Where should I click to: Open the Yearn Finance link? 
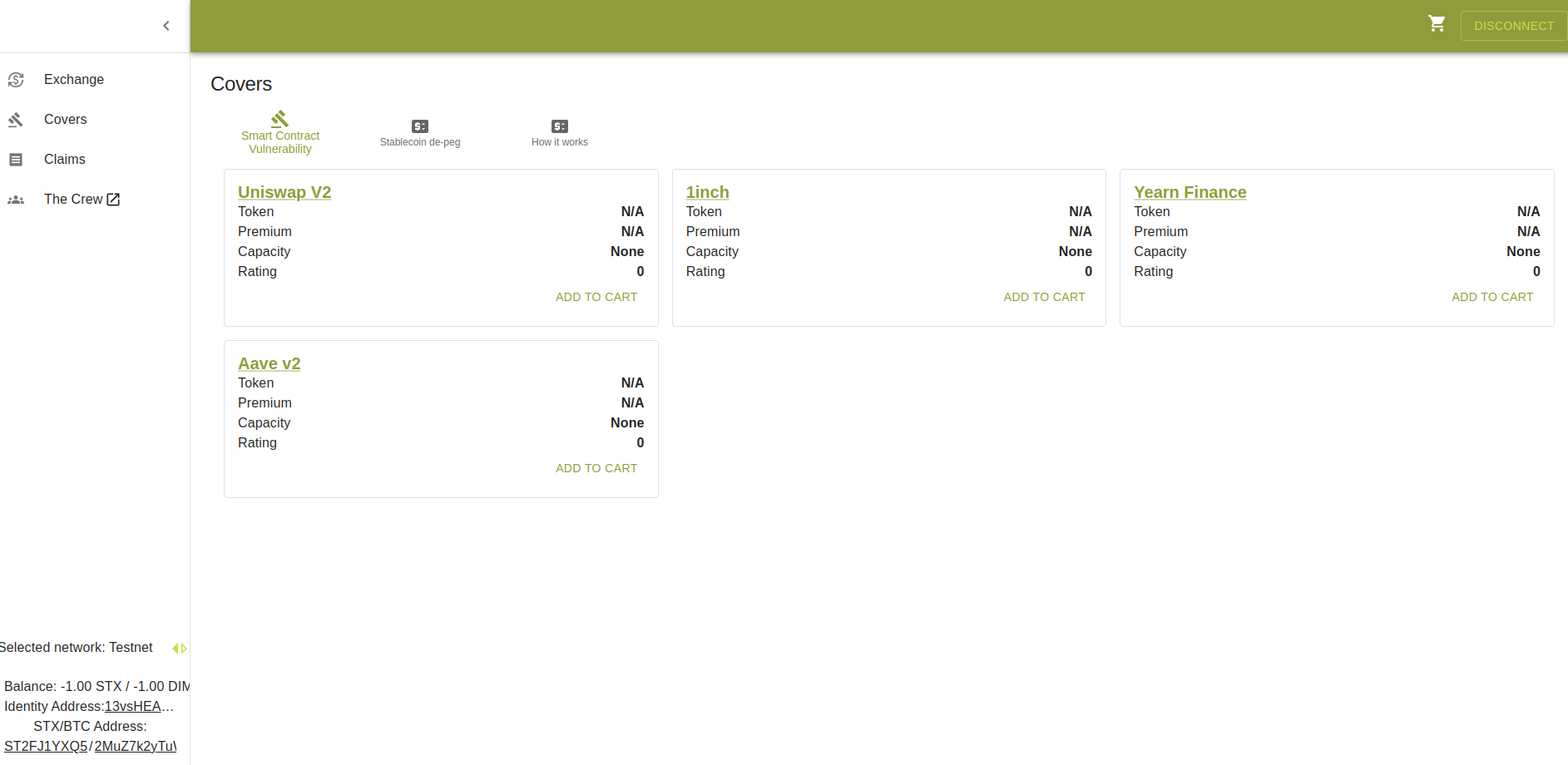pyautogui.click(x=1190, y=192)
